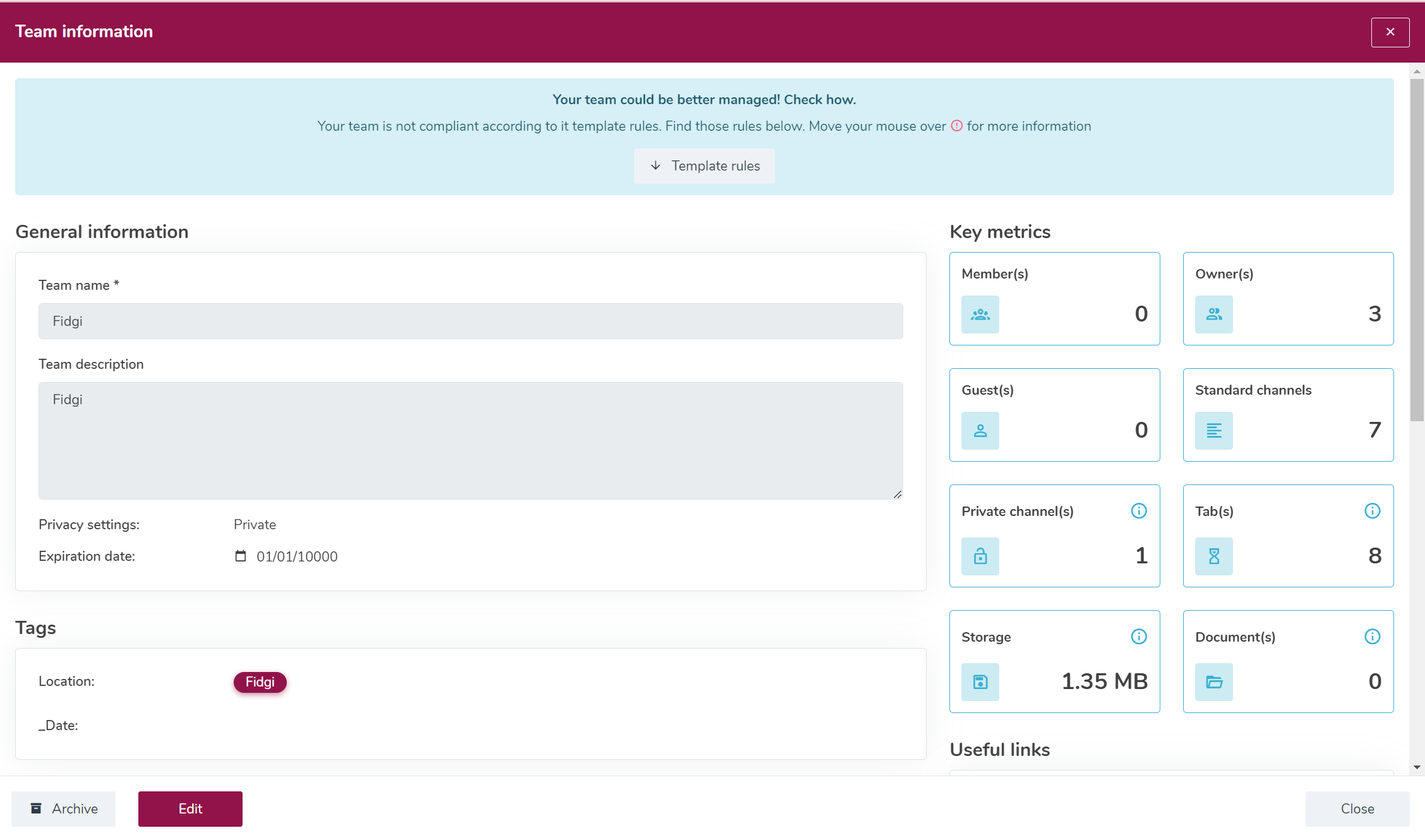Click the Fidgi location tag
Screen dimensions: 1425x840
[260, 682]
